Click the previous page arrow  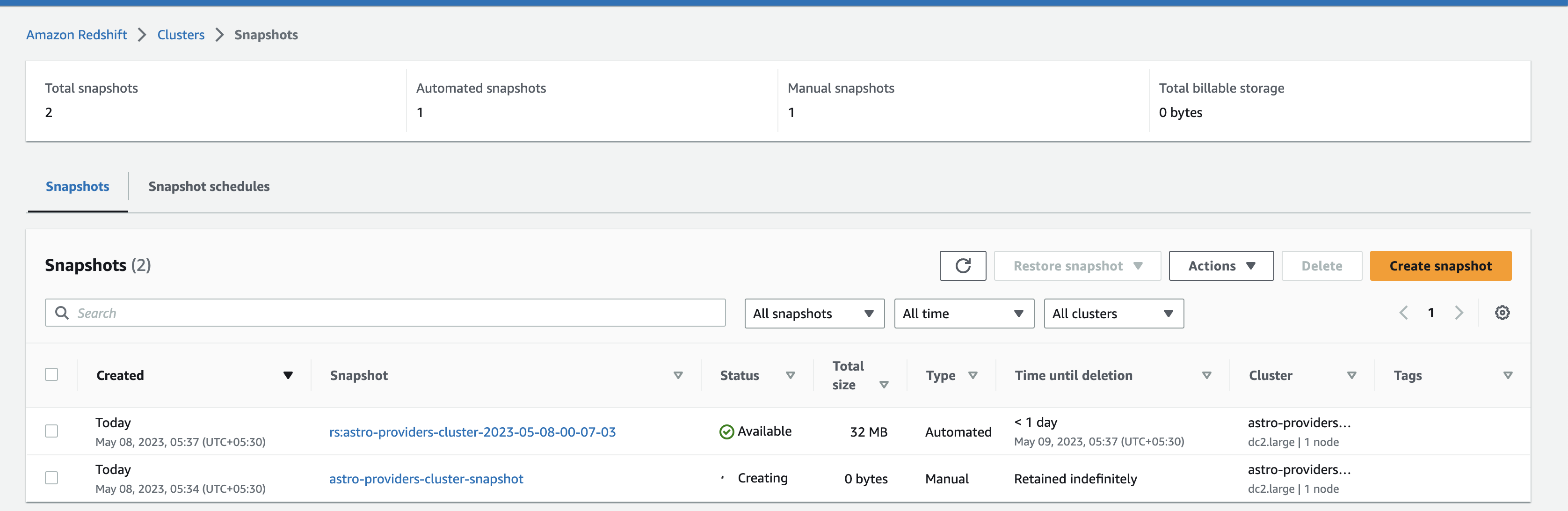point(1404,313)
